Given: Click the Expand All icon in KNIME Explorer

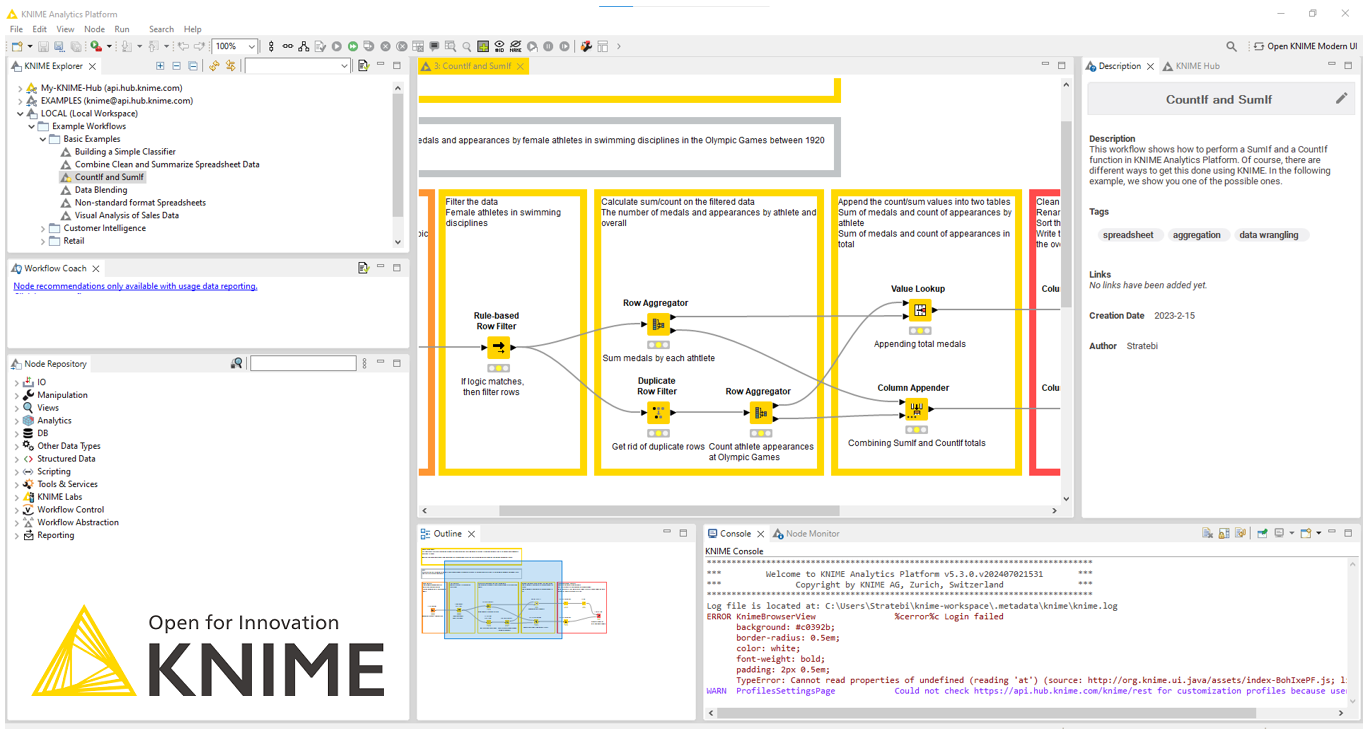Looking at the screenshot, I should point(160,66).
